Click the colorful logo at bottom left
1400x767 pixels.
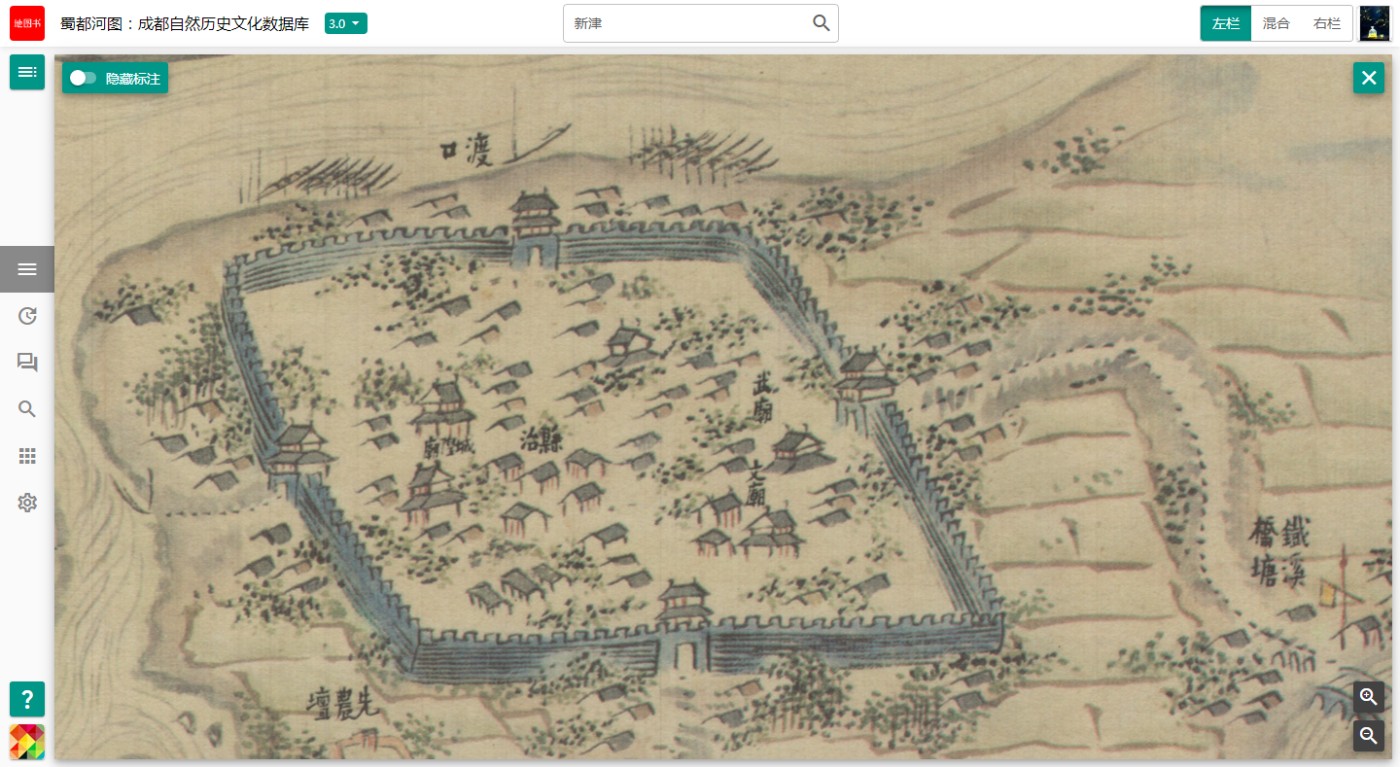pos(27,742)
